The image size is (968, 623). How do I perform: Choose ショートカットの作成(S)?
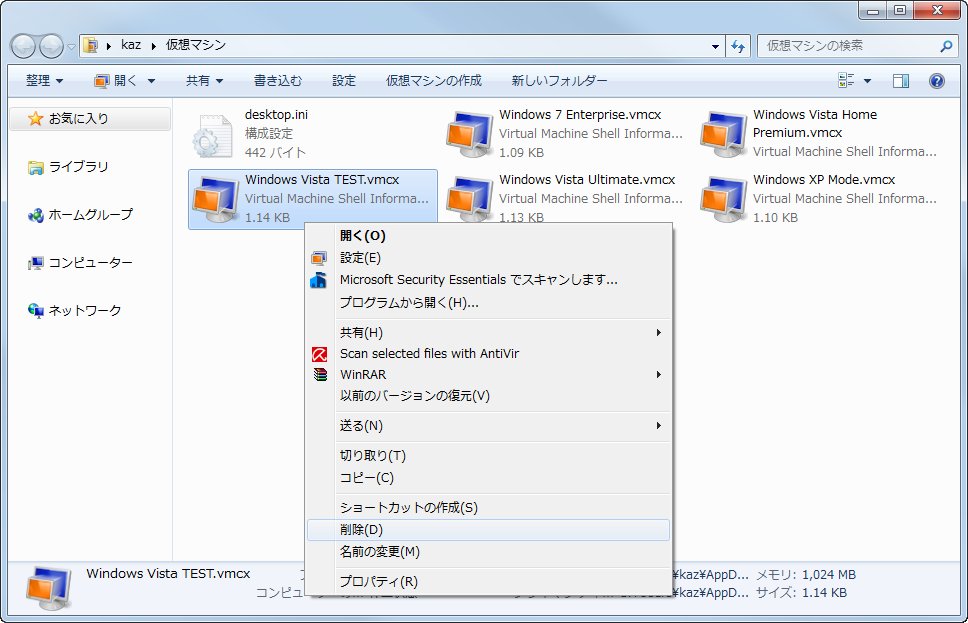(488, 508)
